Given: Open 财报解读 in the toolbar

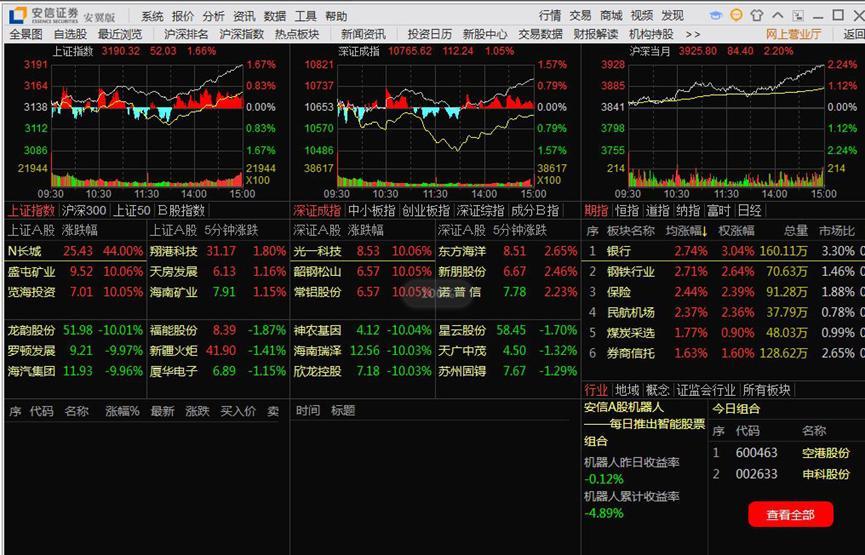Looking at the screenshot, I should [596, 34].
